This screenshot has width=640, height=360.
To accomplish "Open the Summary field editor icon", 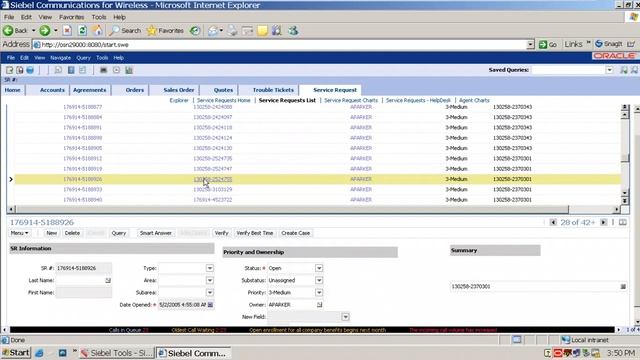I will (x=623, y=287).
